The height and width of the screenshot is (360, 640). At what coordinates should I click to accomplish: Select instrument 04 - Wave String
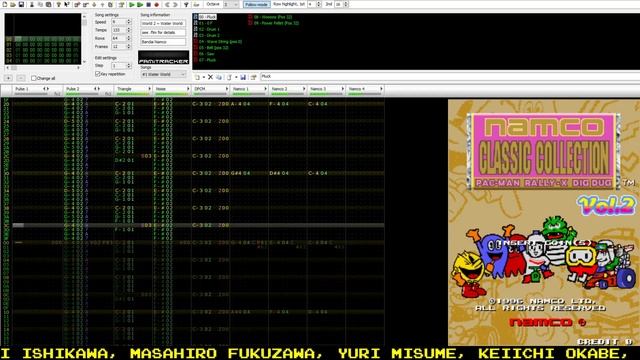coord(220,42)
